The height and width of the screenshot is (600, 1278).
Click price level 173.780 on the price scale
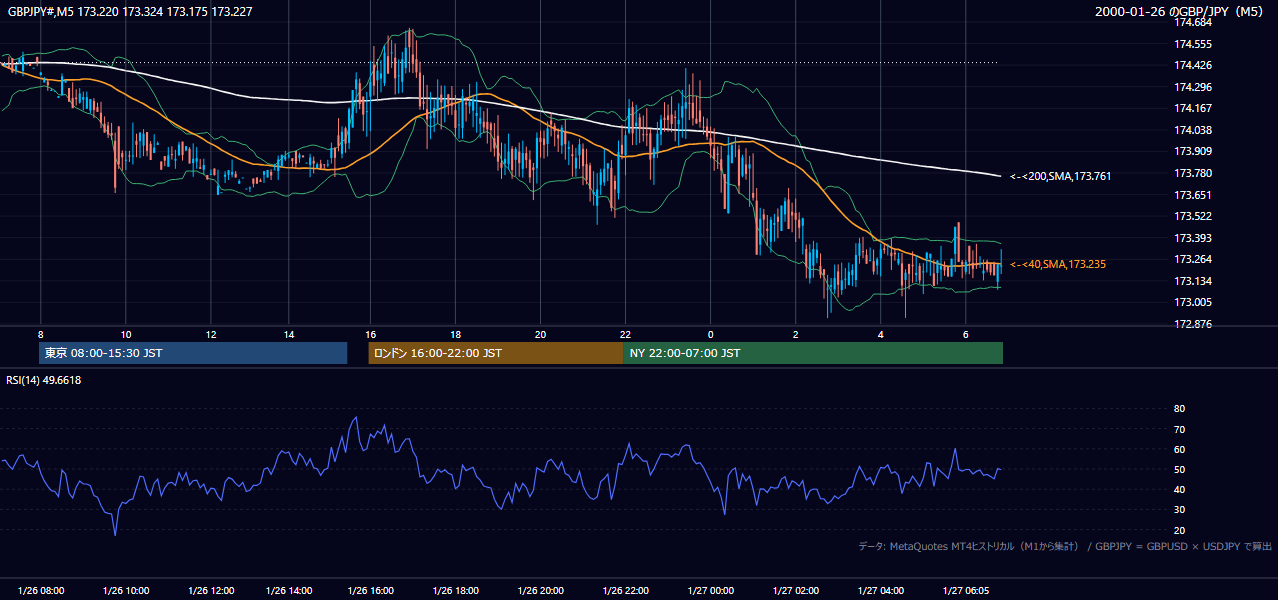[1193, 173]
